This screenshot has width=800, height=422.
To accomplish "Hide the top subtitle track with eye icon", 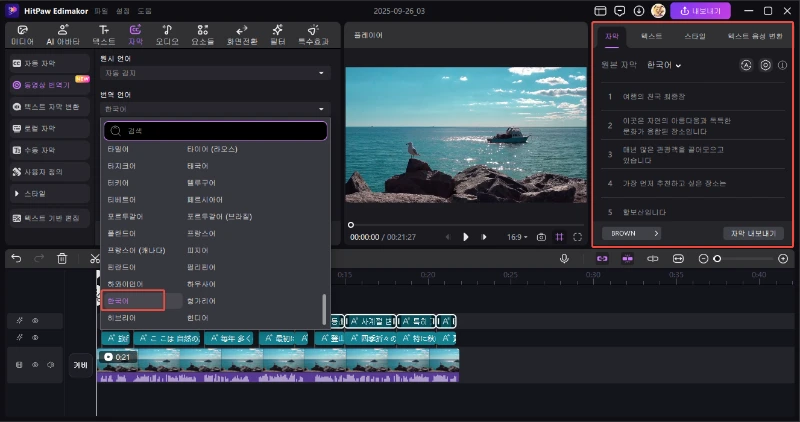I will pyautogui.click(x=35, y=321).
